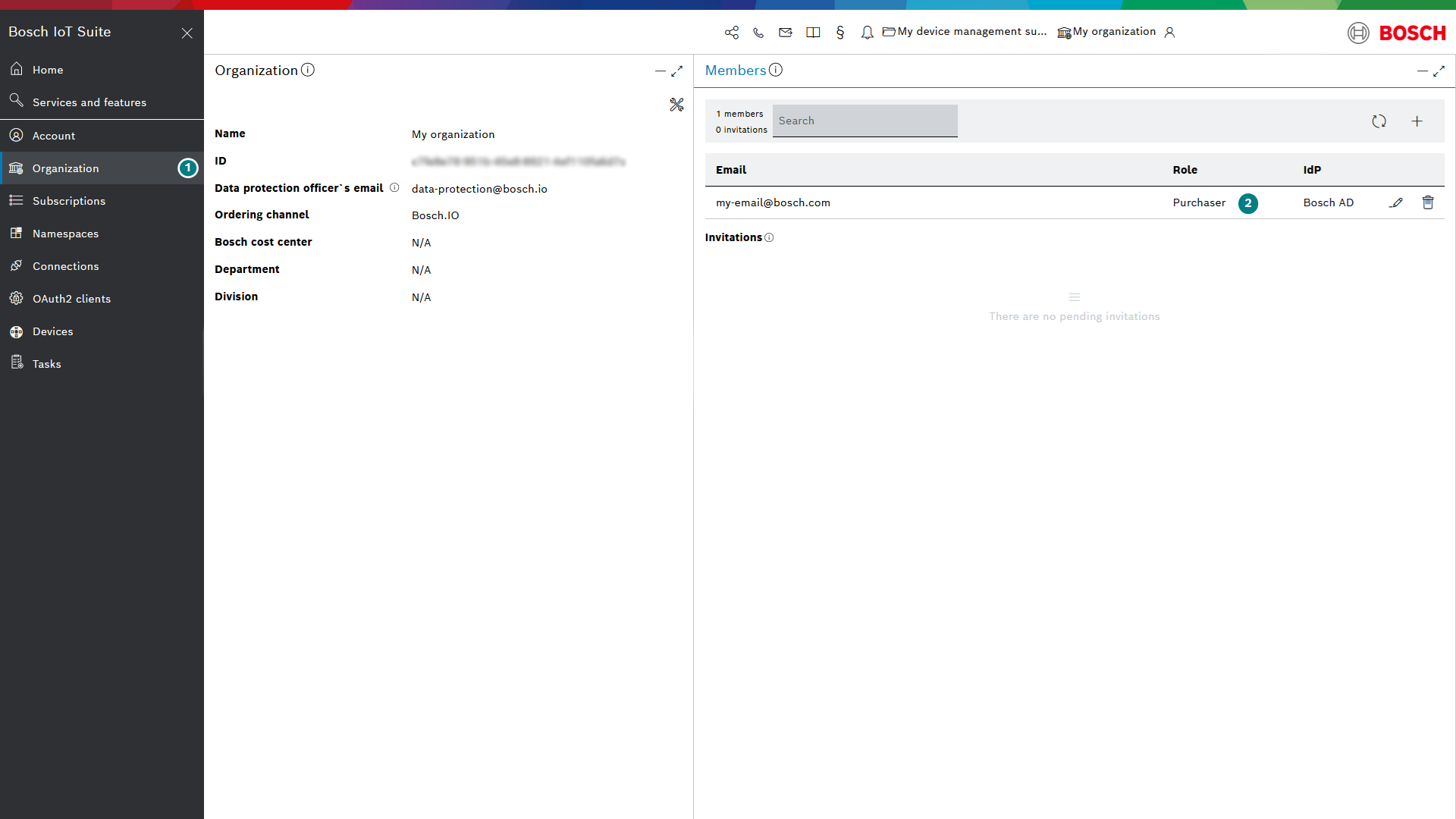Edit member my-email@bosch.com
The image size is (1456, 819).
[1396, 202]
